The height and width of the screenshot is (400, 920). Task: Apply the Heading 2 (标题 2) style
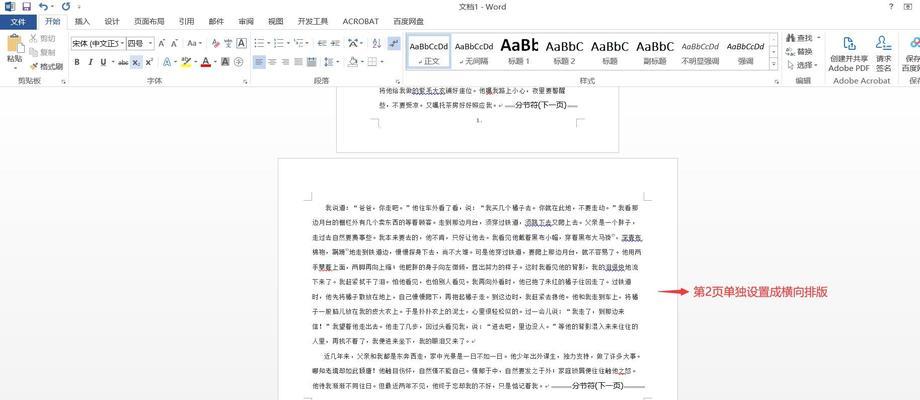pos(564,52)
